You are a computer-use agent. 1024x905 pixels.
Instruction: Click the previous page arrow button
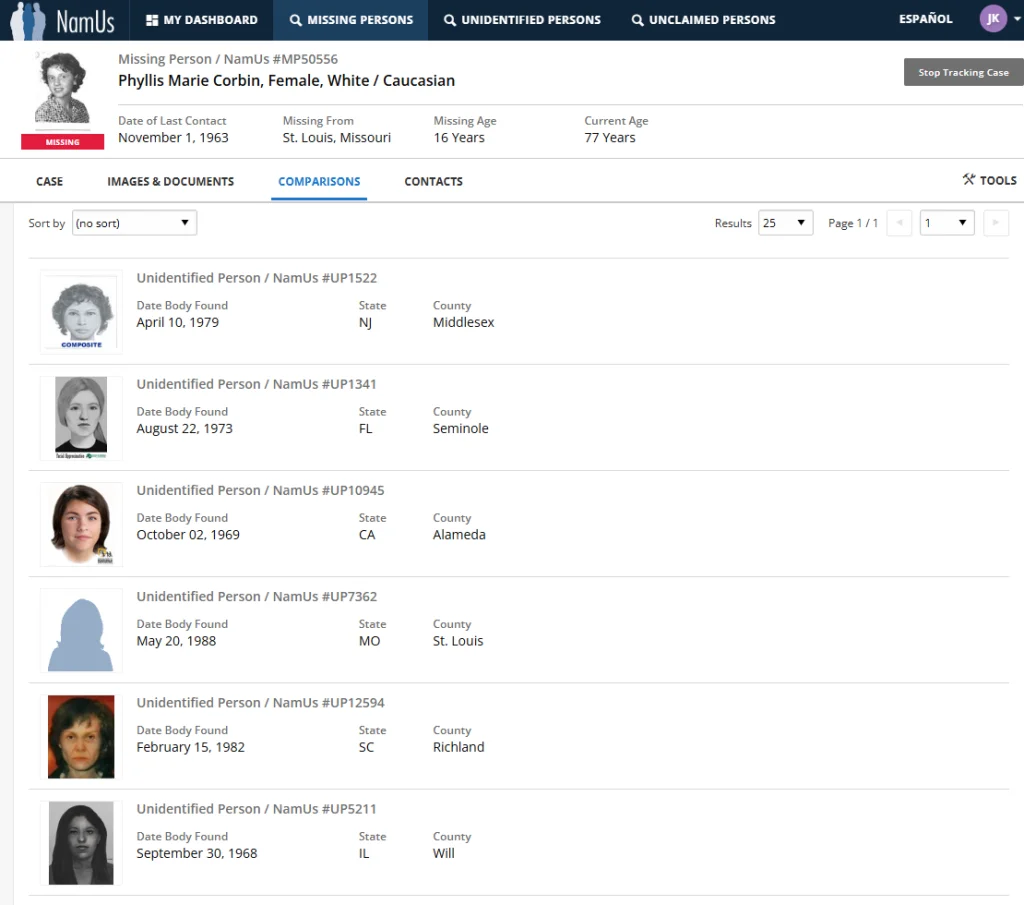pyautogui.click(x=899, y=223)
